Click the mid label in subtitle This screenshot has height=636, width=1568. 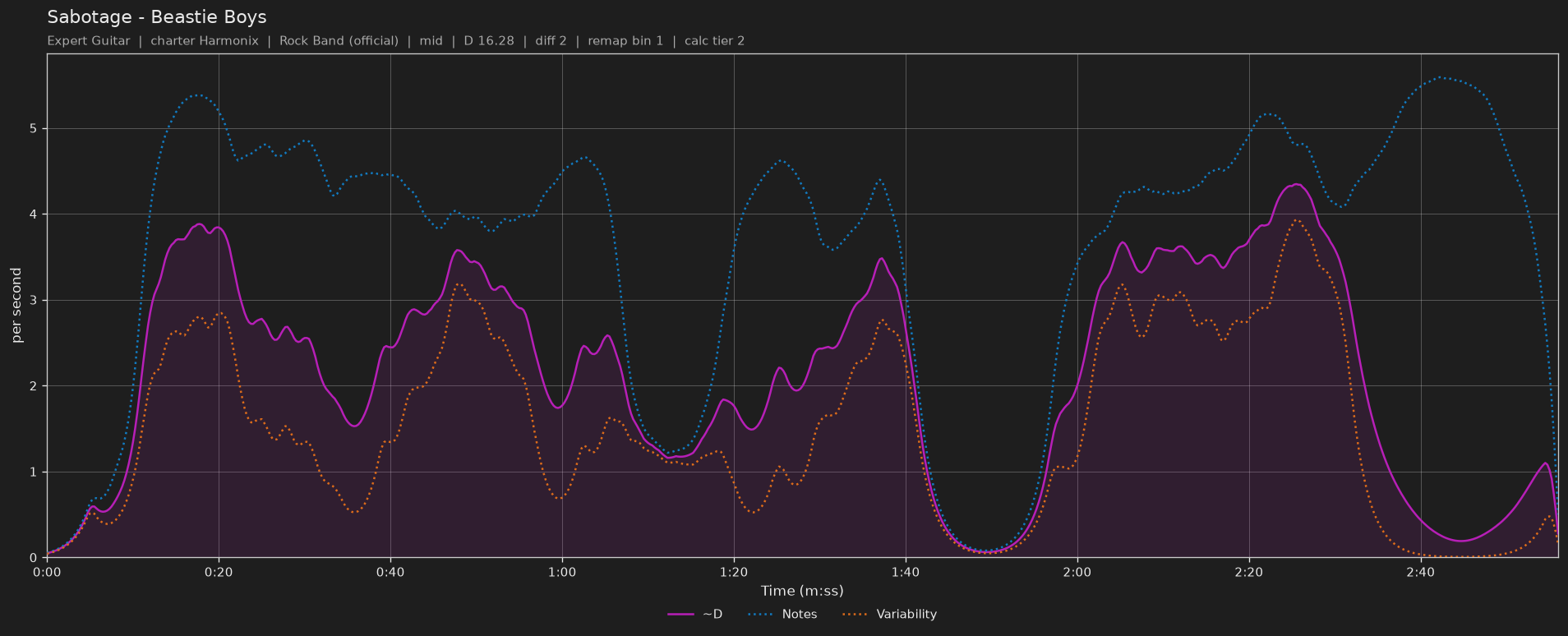[x=431, y=41]
